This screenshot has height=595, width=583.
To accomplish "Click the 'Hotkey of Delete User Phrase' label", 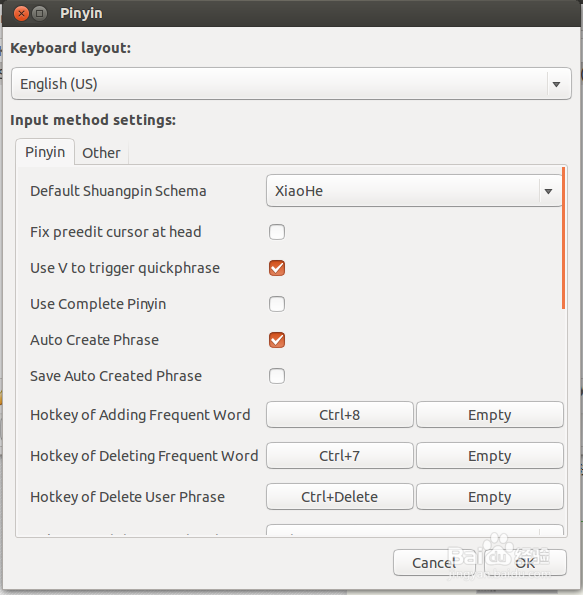I will click(x=128, y=497).
